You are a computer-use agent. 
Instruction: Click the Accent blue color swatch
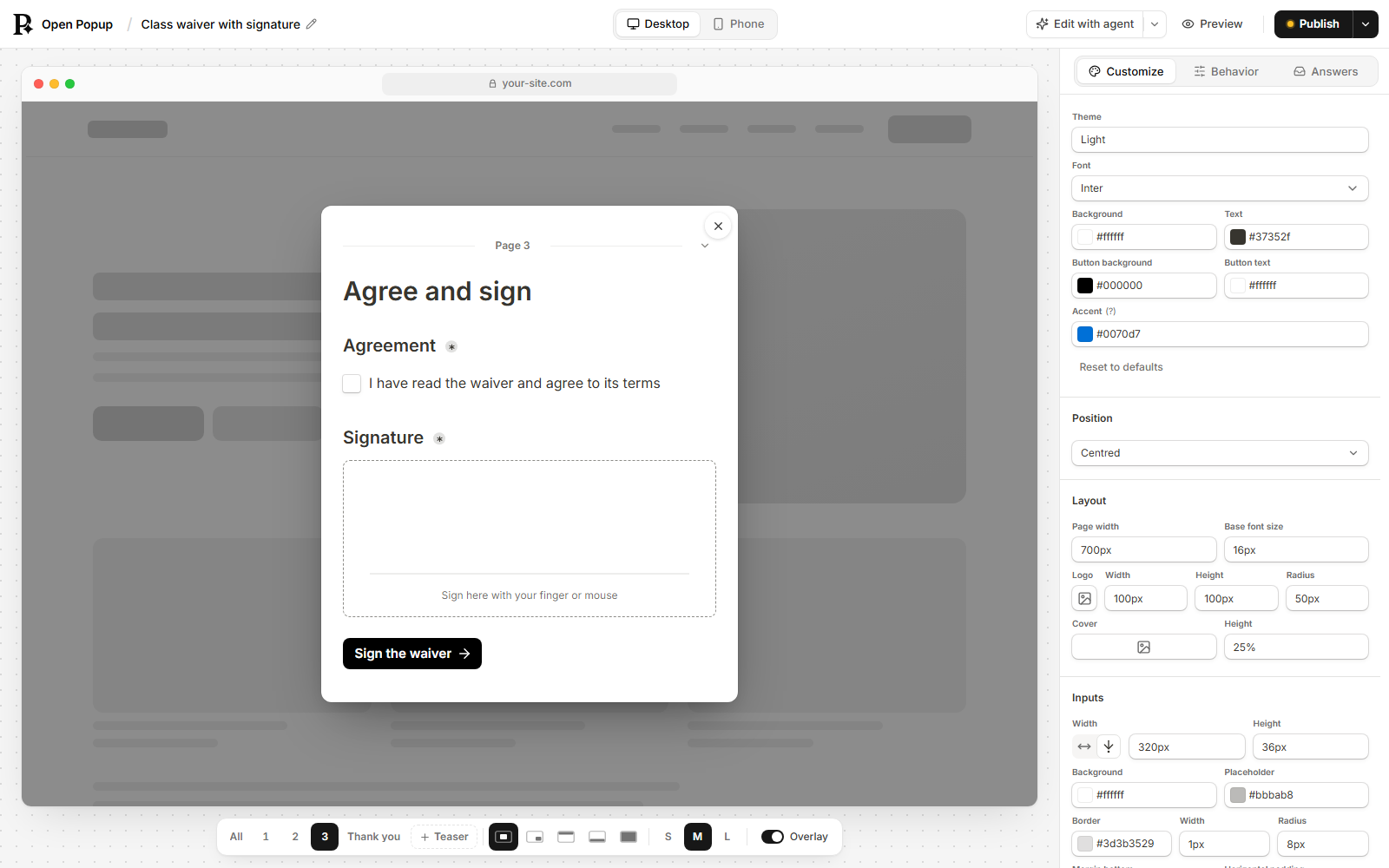click(1085, 334)
